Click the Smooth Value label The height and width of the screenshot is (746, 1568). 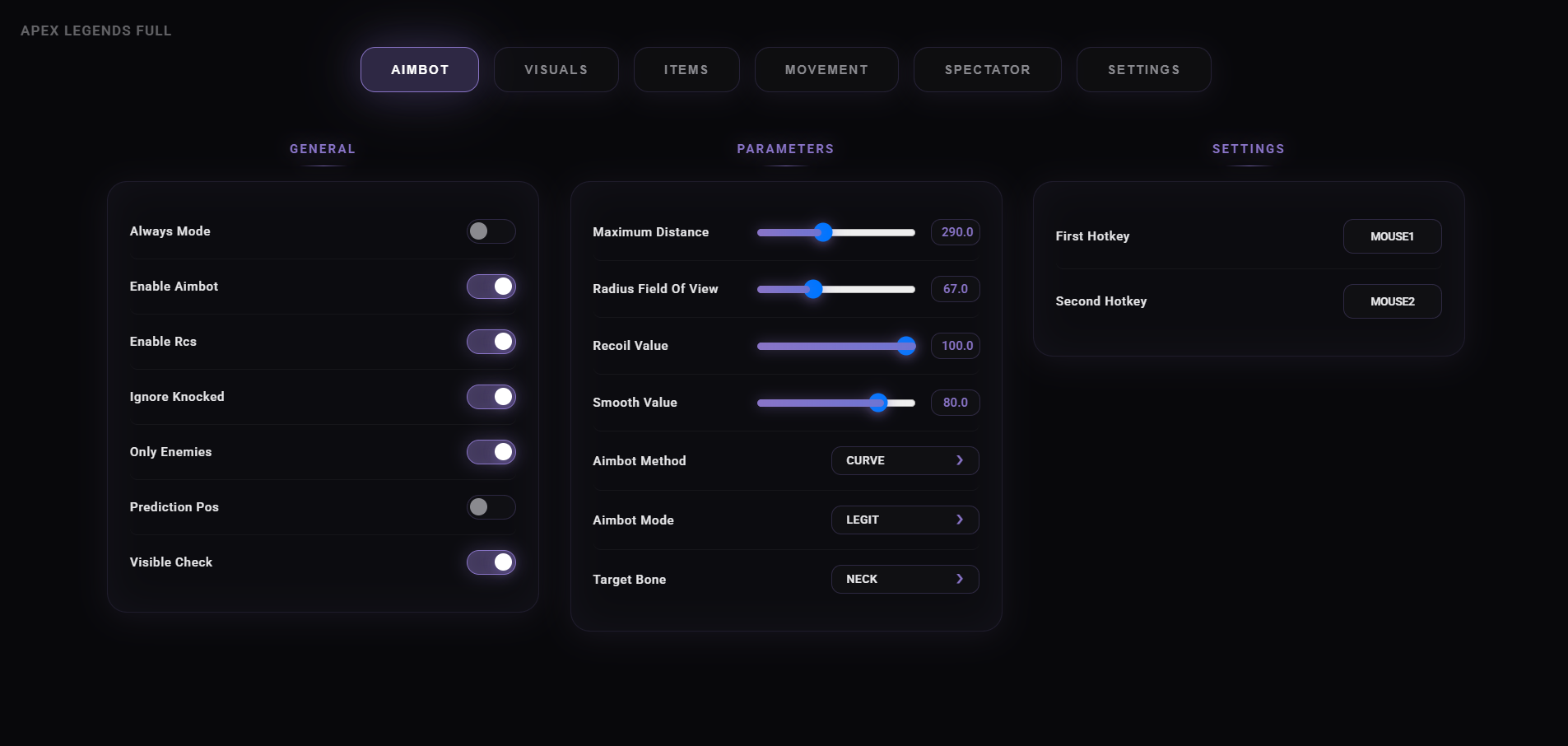click(x=635, y=403)
